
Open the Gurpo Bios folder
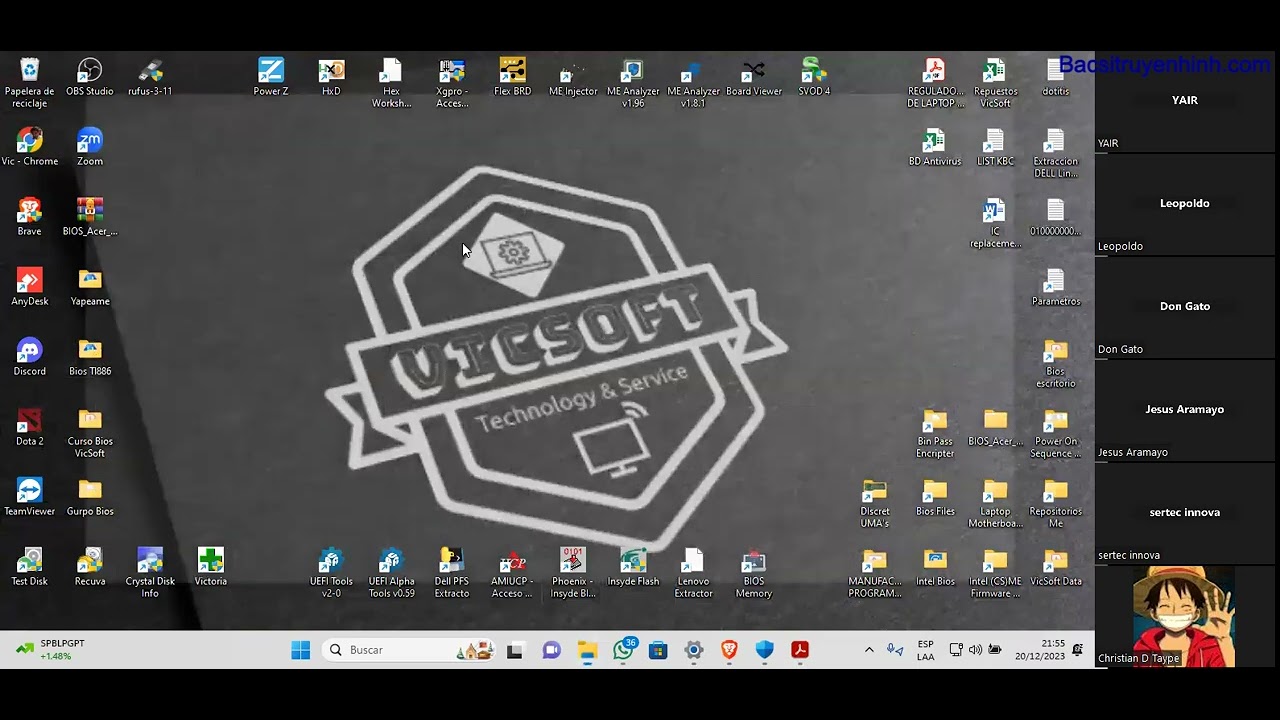[x=90, y=497]
